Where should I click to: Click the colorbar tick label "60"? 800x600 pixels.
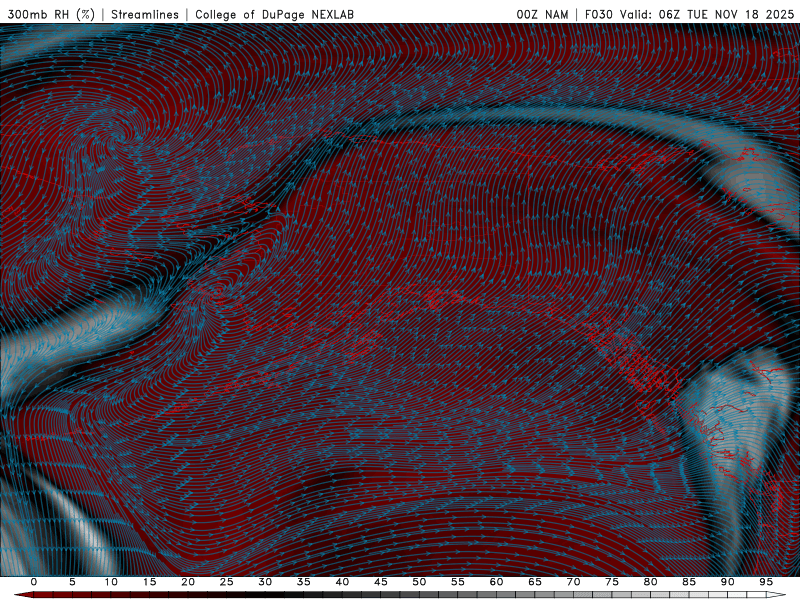[496, 582]
